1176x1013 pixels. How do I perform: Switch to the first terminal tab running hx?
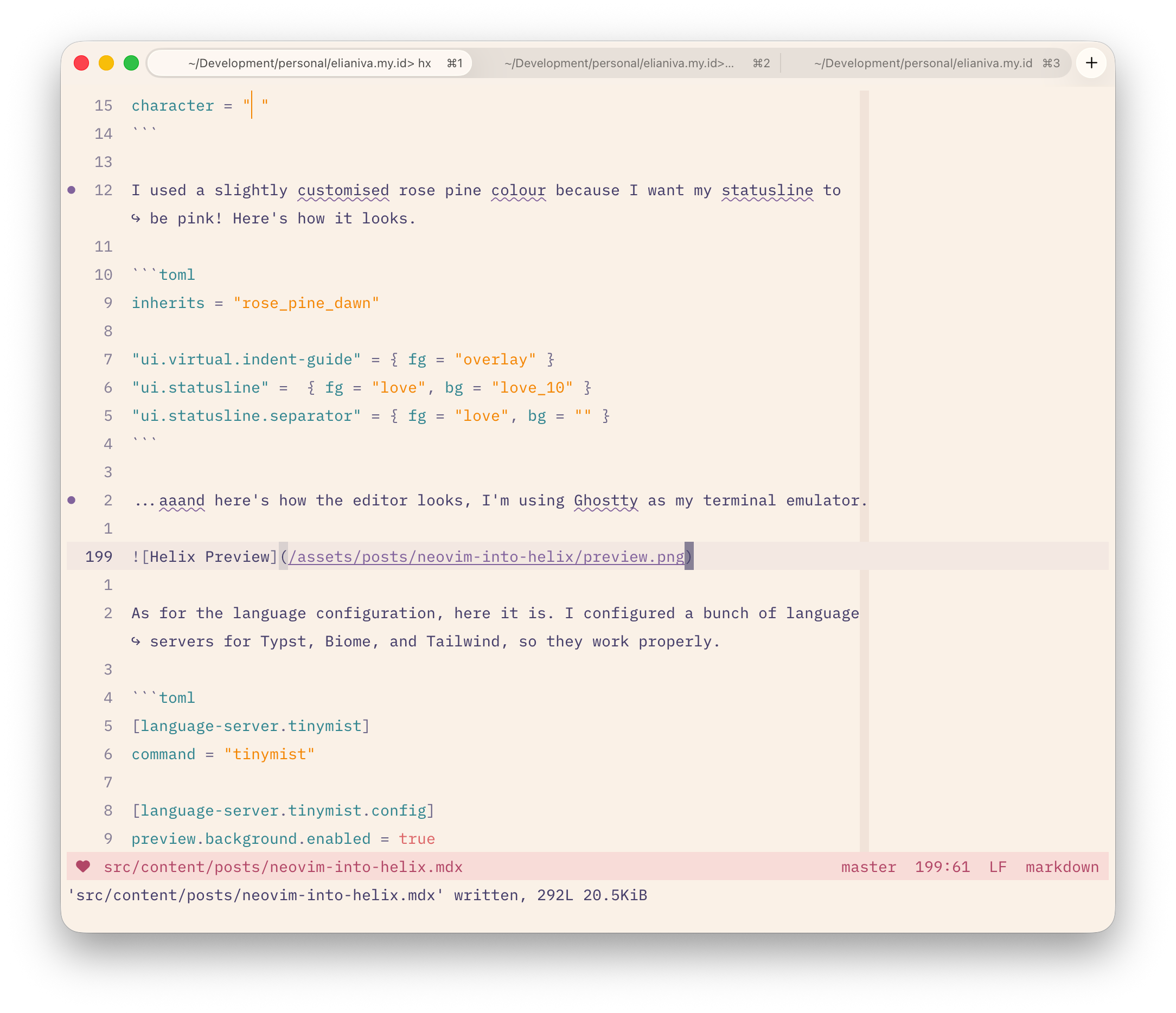point(309,63)
